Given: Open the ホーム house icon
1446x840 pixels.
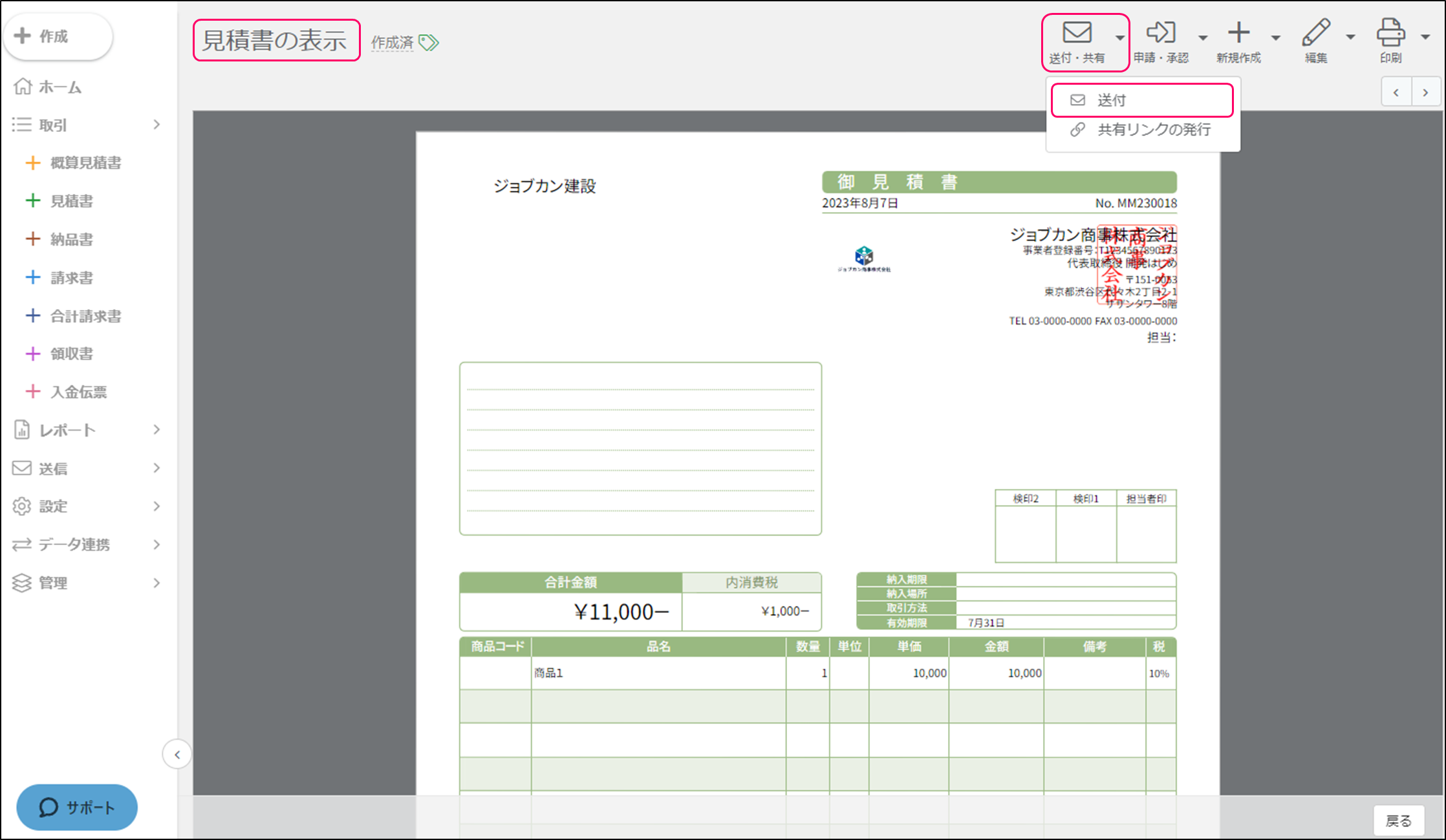Looking at the screenshot, I should point(23,86).
